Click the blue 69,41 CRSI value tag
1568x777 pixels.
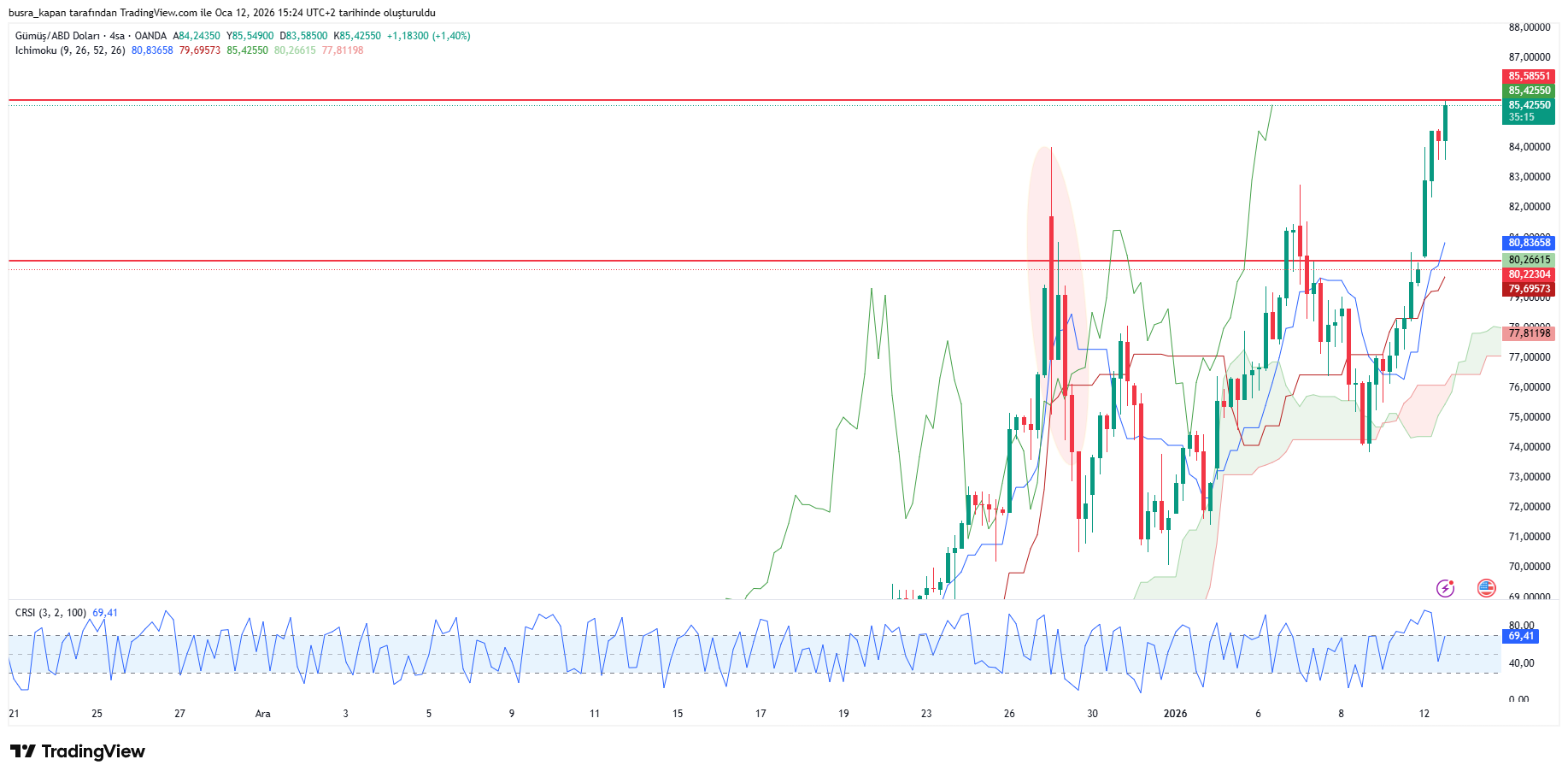(x=1520, y=636)
